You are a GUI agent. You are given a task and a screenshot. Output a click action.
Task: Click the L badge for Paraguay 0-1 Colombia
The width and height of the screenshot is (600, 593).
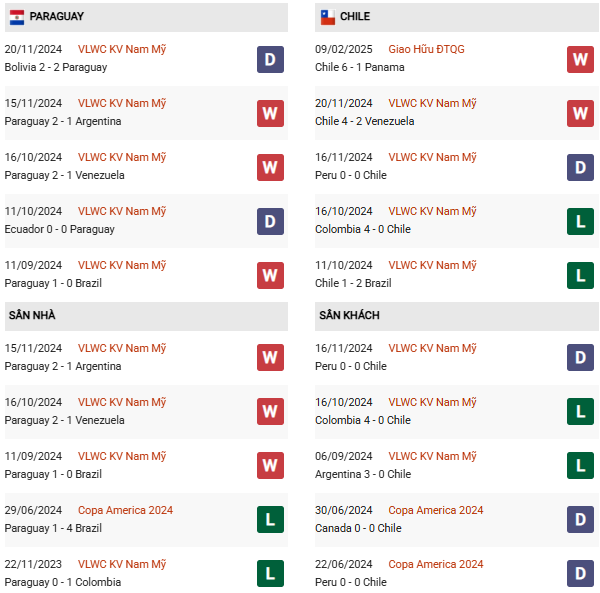point(270,573)
